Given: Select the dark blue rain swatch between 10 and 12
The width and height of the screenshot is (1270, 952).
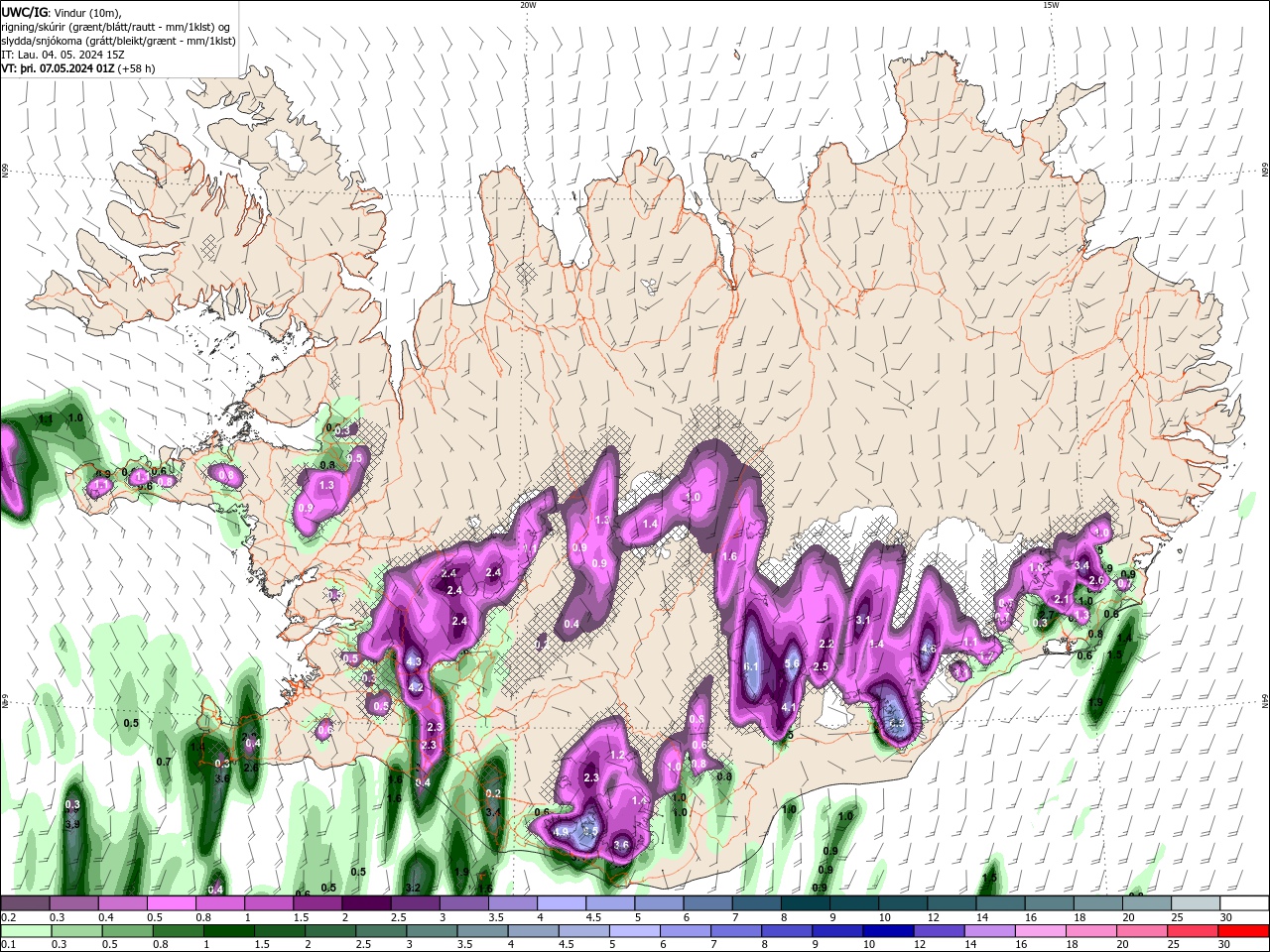Looking at the screenshot, I should (889, 931).
